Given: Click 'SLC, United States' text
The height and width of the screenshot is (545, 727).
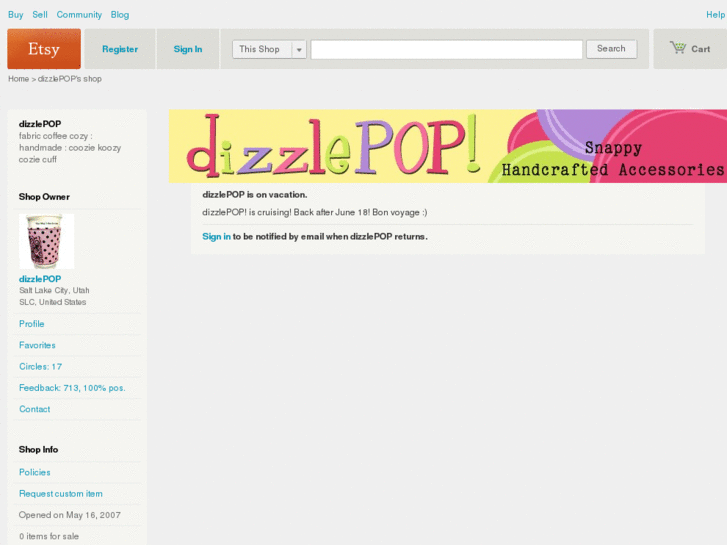Looking at the screenshot, I should click(52, 302).
